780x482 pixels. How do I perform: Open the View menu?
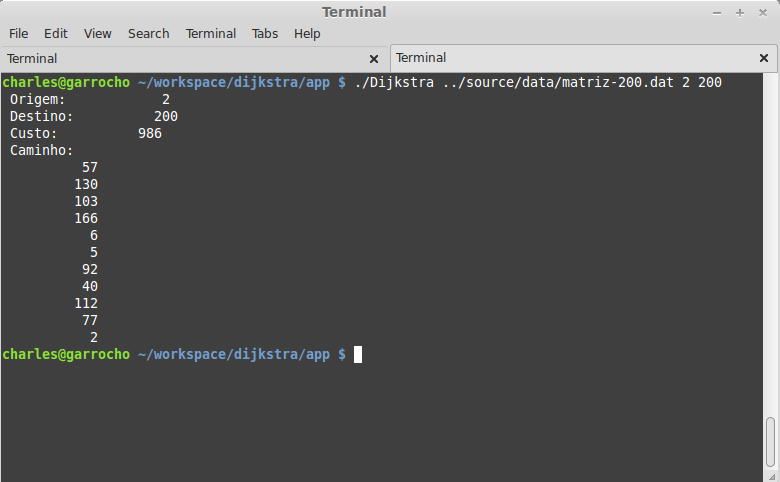tap(98, 33)
